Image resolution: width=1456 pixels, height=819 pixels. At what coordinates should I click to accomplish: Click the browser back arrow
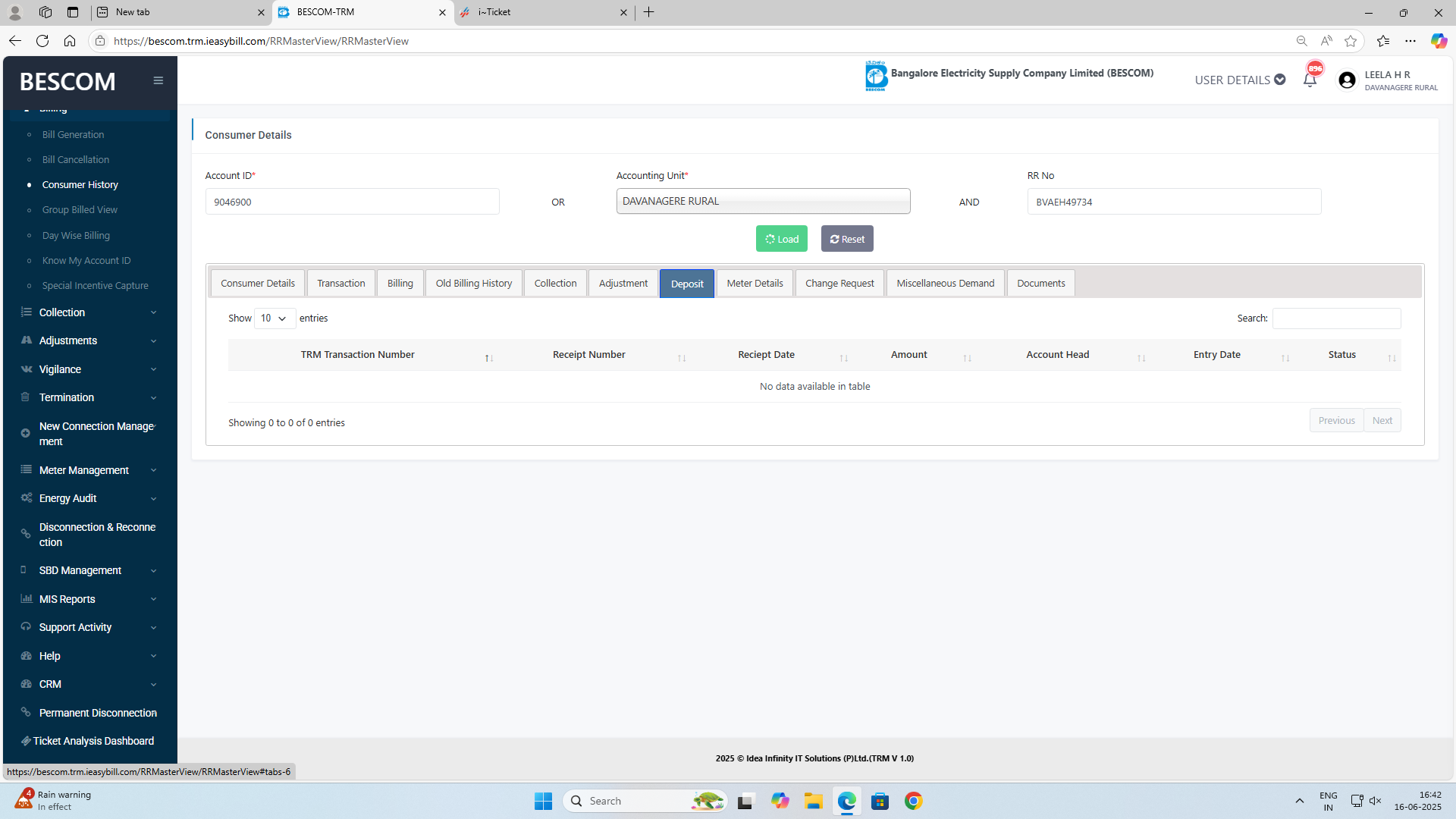point(15,41)
